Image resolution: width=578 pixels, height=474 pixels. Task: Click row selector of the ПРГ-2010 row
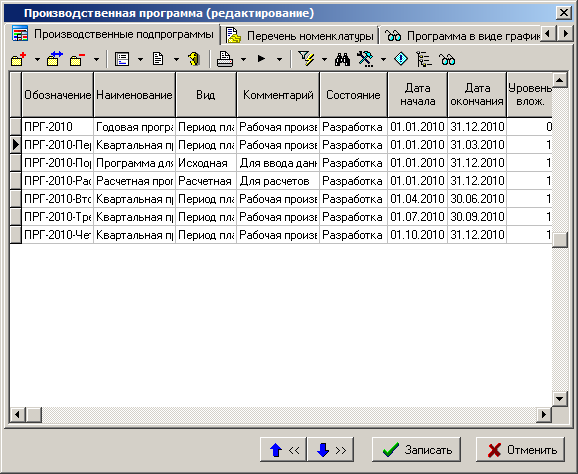tap(15, 127)
